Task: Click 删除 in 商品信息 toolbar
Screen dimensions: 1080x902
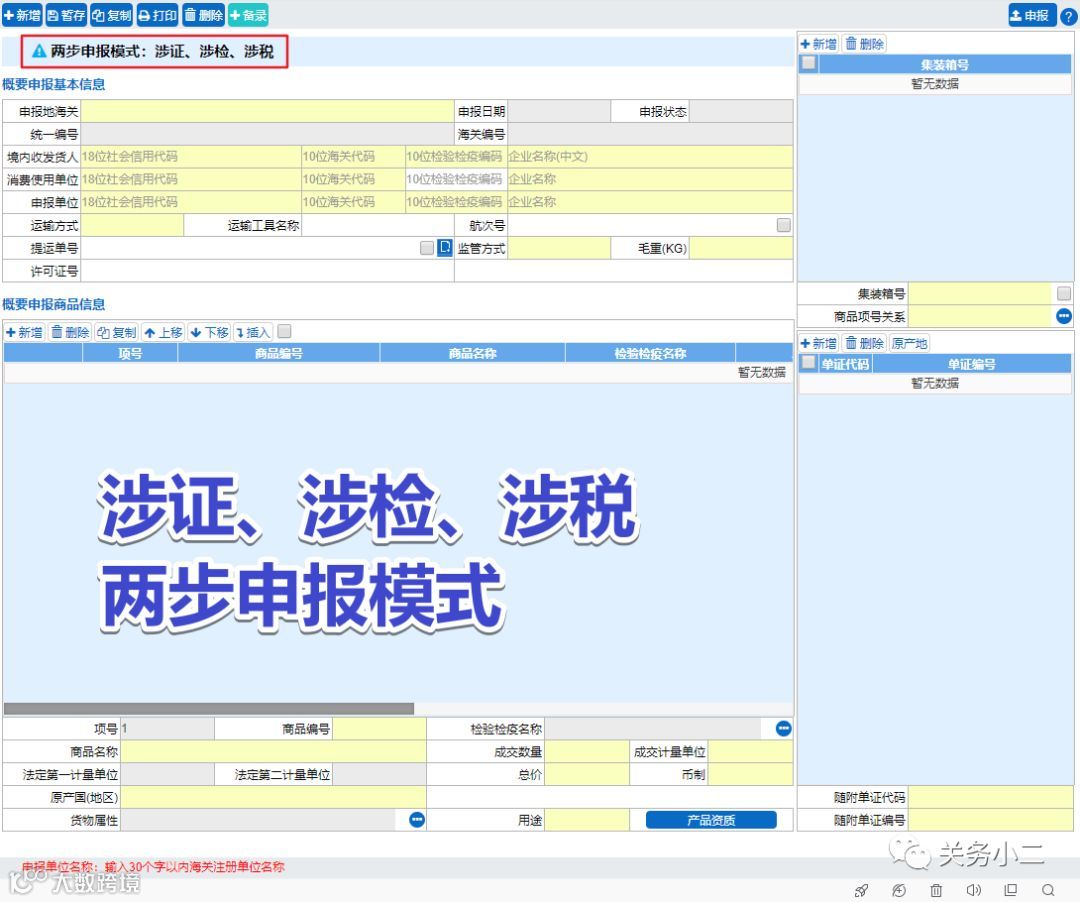Action: (x=70, y=333)
